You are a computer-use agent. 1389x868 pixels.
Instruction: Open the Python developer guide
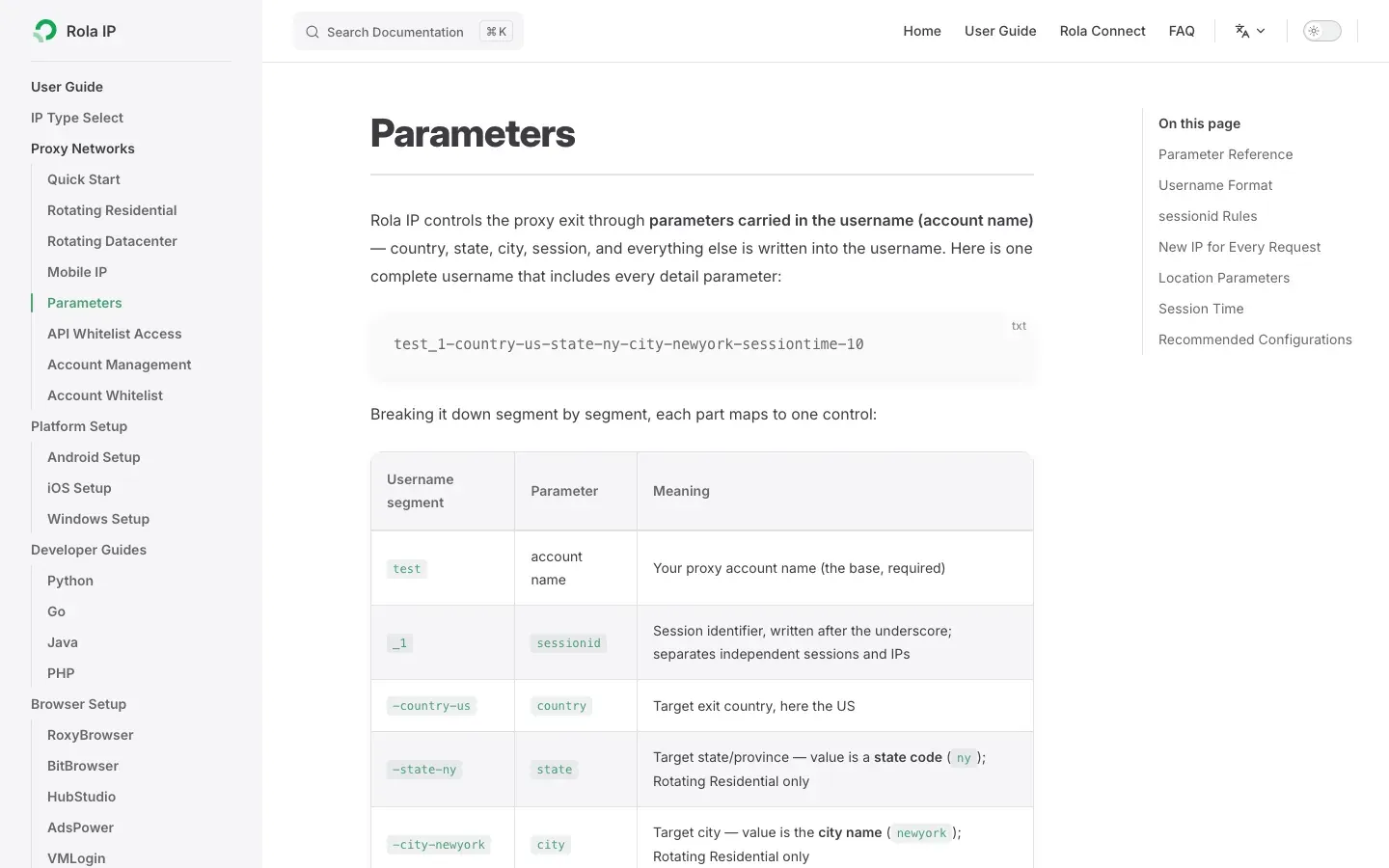point(70,581)
